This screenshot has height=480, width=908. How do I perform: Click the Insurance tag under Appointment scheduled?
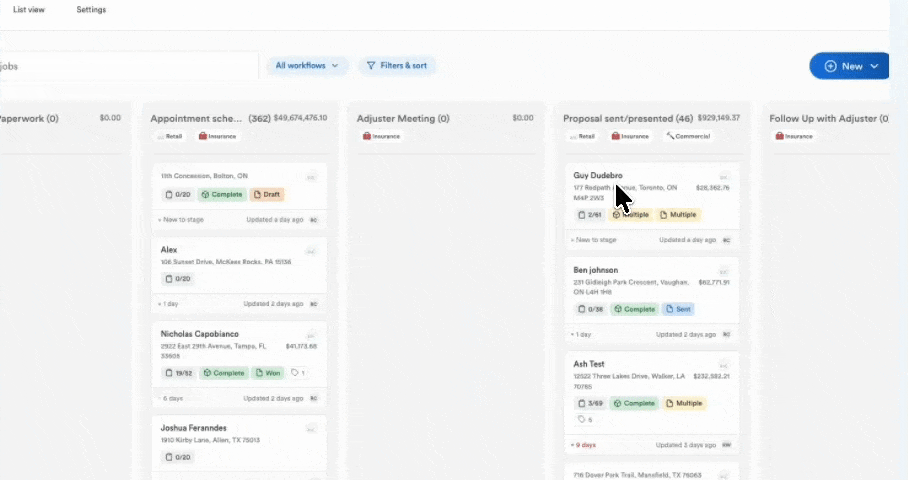217,136
